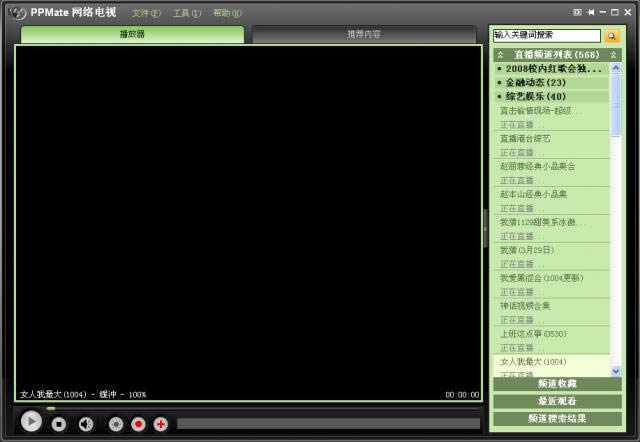Click the red plus add-channel icon
This screenshot has width=640, height=442.
point(161,424)
